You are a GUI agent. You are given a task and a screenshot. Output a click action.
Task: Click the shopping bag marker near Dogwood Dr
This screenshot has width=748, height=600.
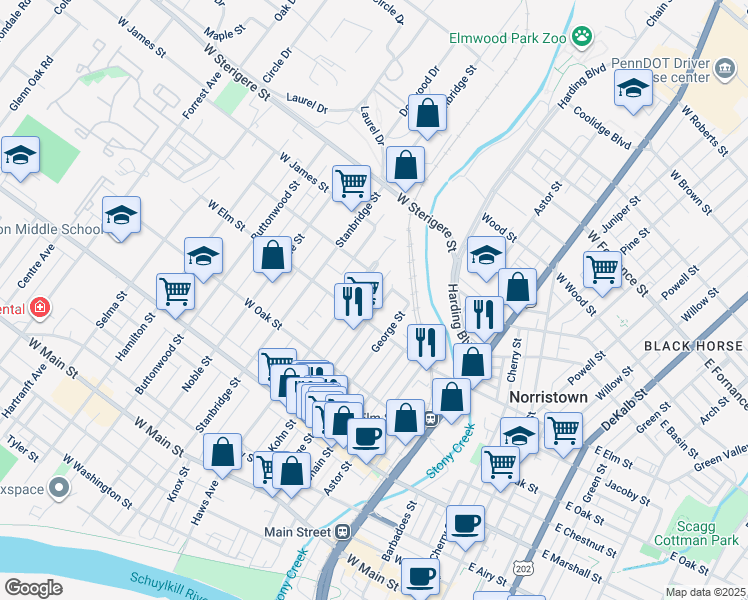point(427,114)
